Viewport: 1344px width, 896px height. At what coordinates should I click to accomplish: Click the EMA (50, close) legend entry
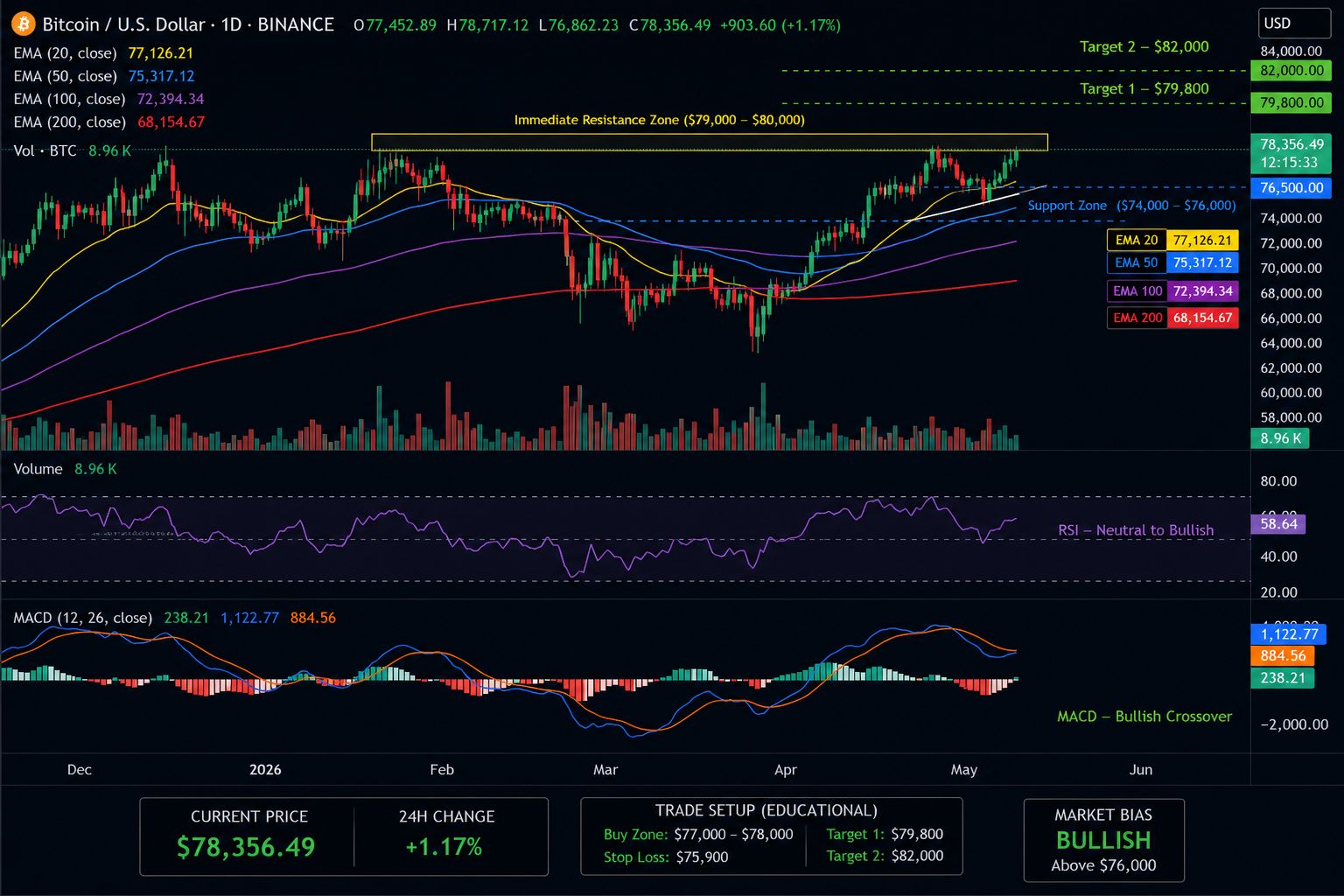click(104, 76)
